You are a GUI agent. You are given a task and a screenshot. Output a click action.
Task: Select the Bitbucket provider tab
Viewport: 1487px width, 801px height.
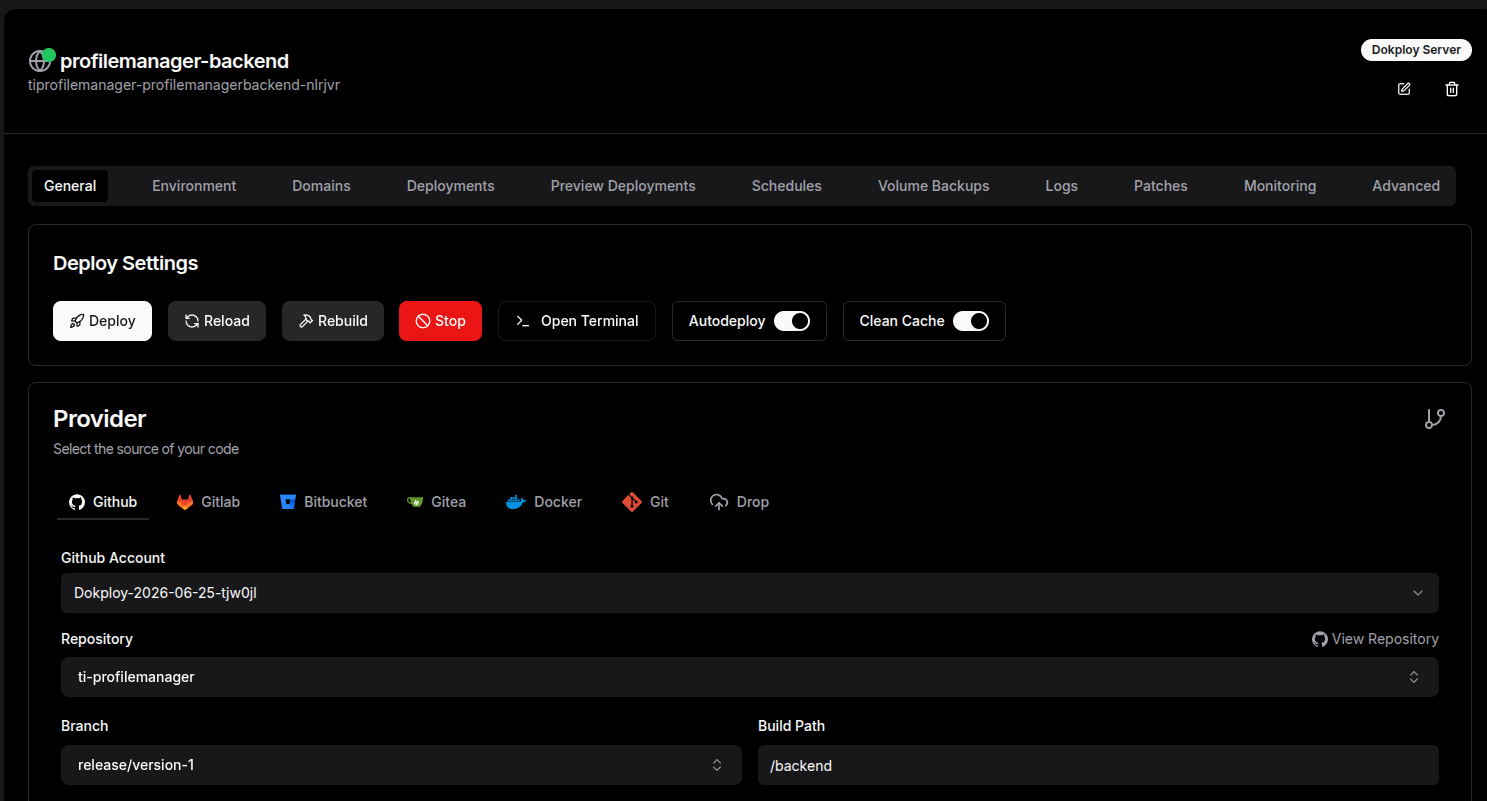coord(324,502)
